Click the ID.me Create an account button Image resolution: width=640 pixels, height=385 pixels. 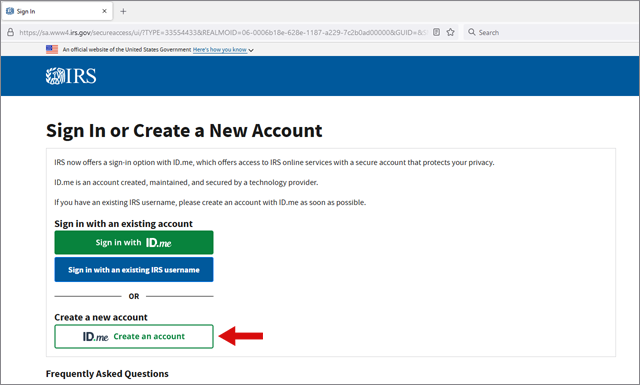pyautogui.click(x=134, y=336)
